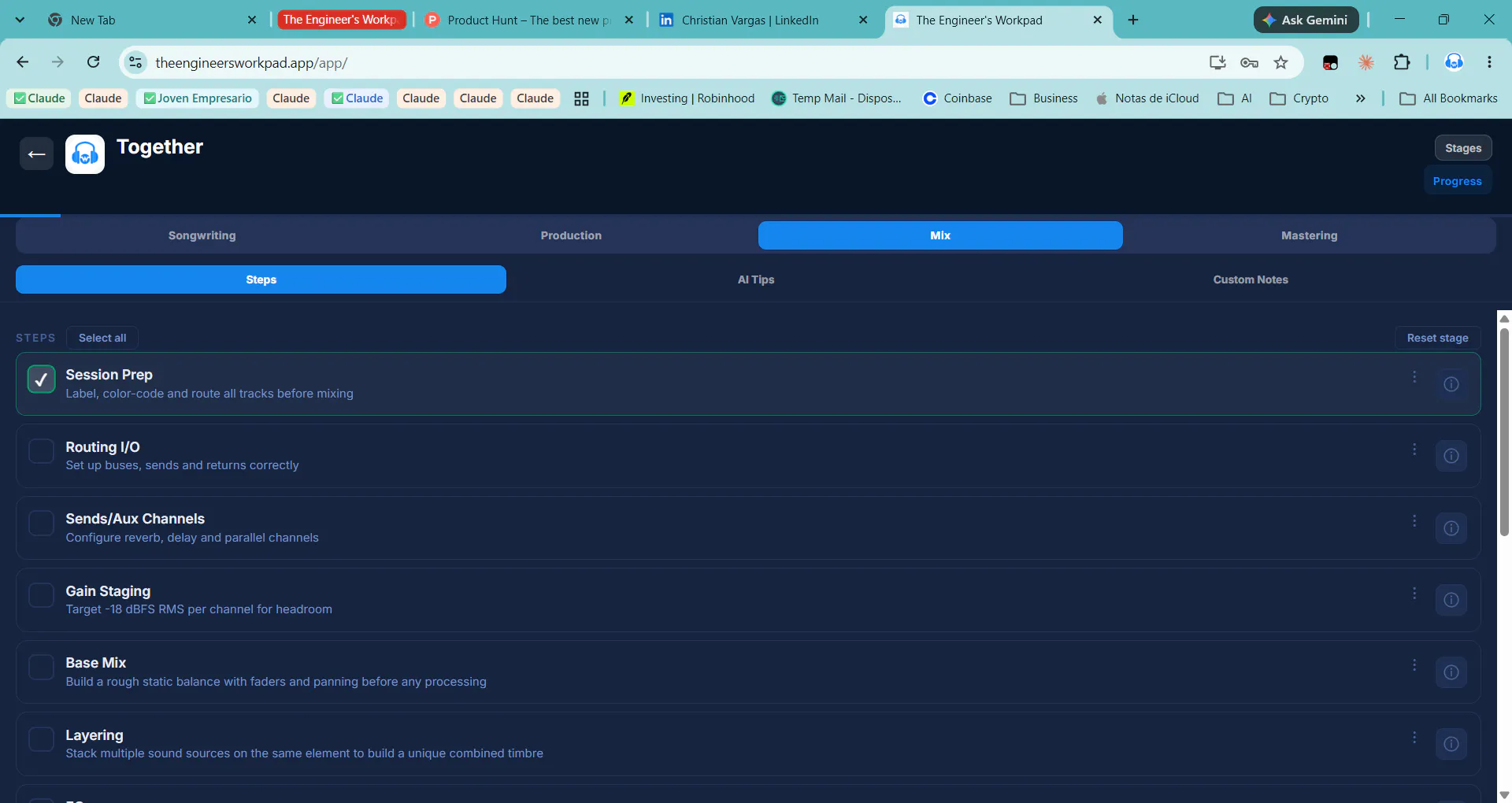The height and width of the screenshot is (803, 1512).
Task: Open info for Sends/Aux Channels step
Action: (x=1451, y=528)
